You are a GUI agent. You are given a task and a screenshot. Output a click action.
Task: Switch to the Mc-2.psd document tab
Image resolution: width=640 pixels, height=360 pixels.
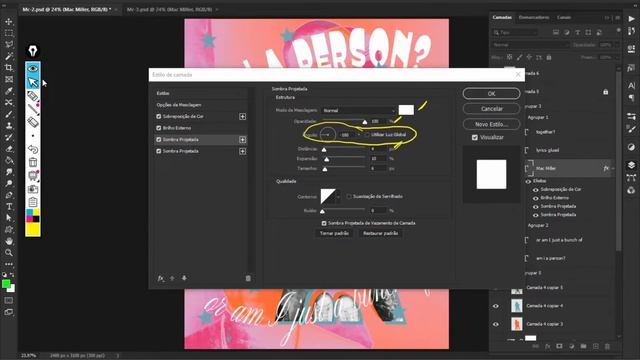67,9
